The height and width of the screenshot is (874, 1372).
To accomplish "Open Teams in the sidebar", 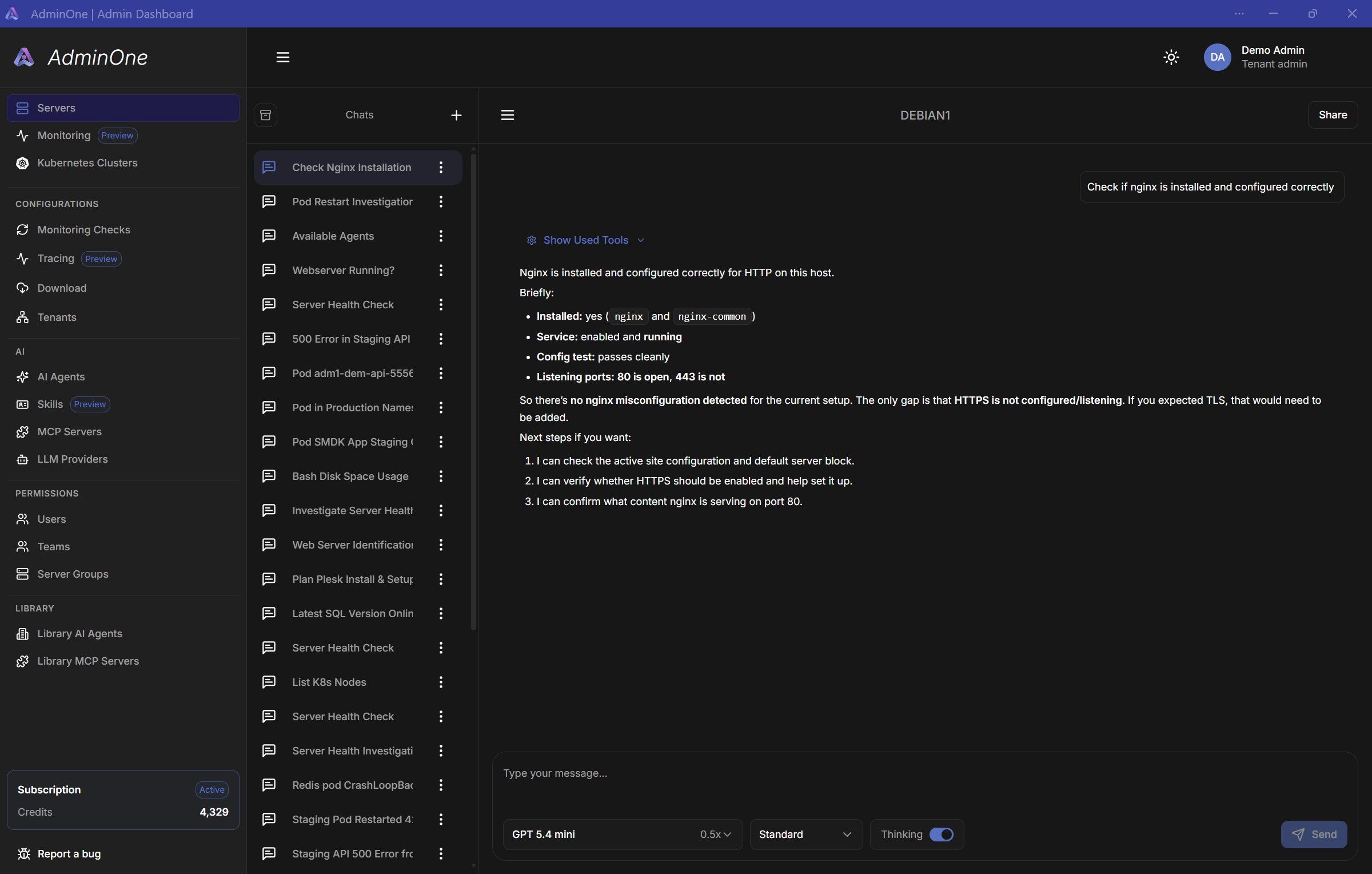I will coord(54,547).
